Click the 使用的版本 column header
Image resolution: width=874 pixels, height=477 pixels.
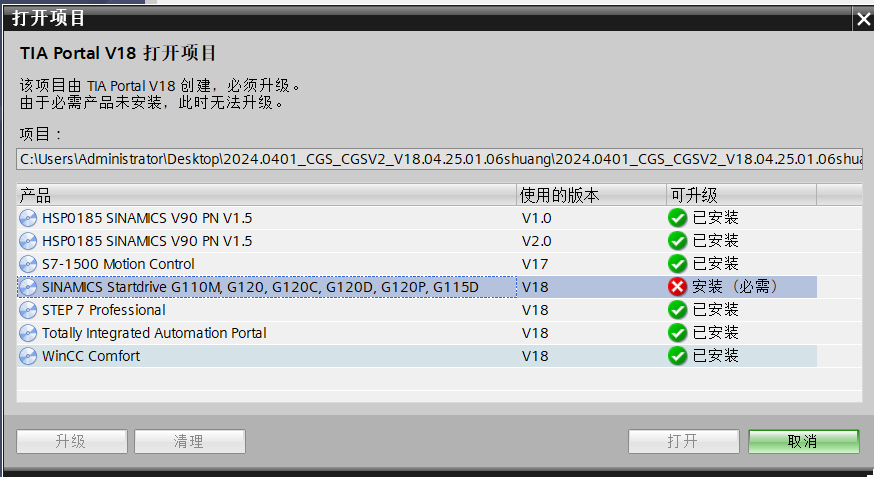(591, 195)
